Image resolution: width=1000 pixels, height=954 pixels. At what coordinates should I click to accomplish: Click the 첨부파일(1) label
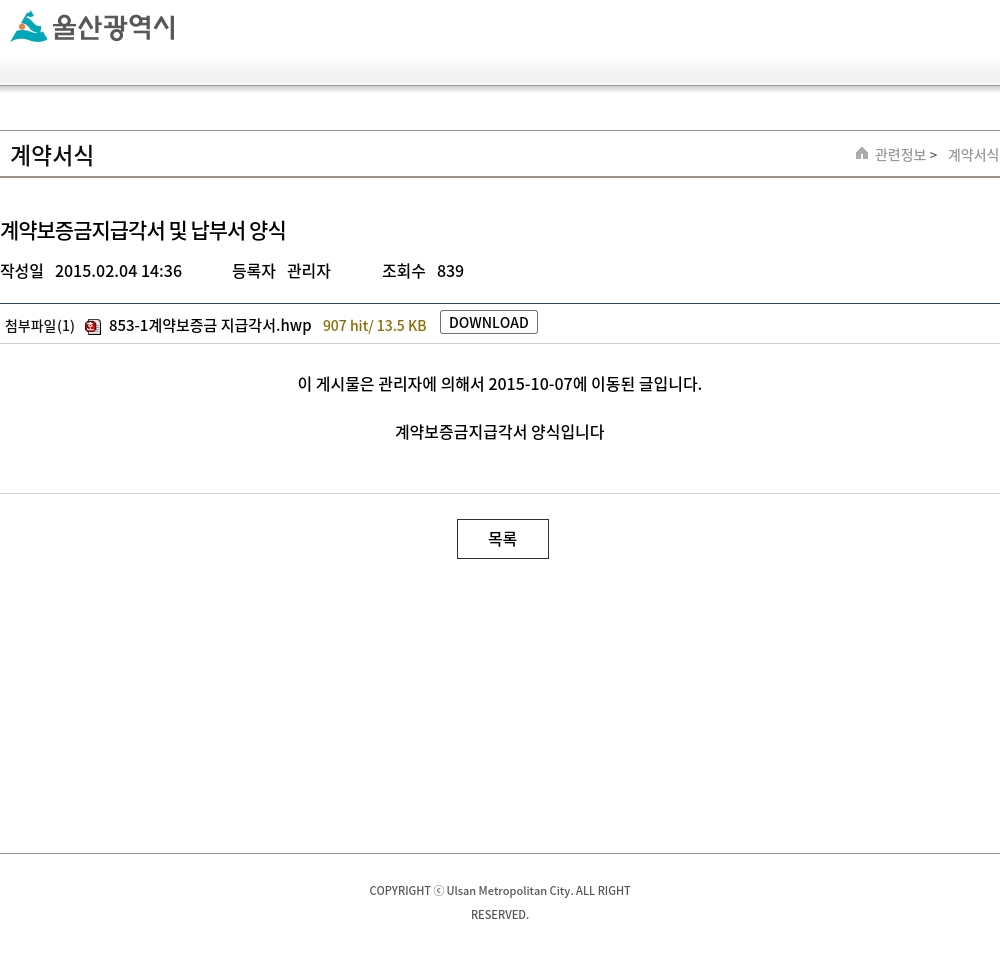pos(40,327)
